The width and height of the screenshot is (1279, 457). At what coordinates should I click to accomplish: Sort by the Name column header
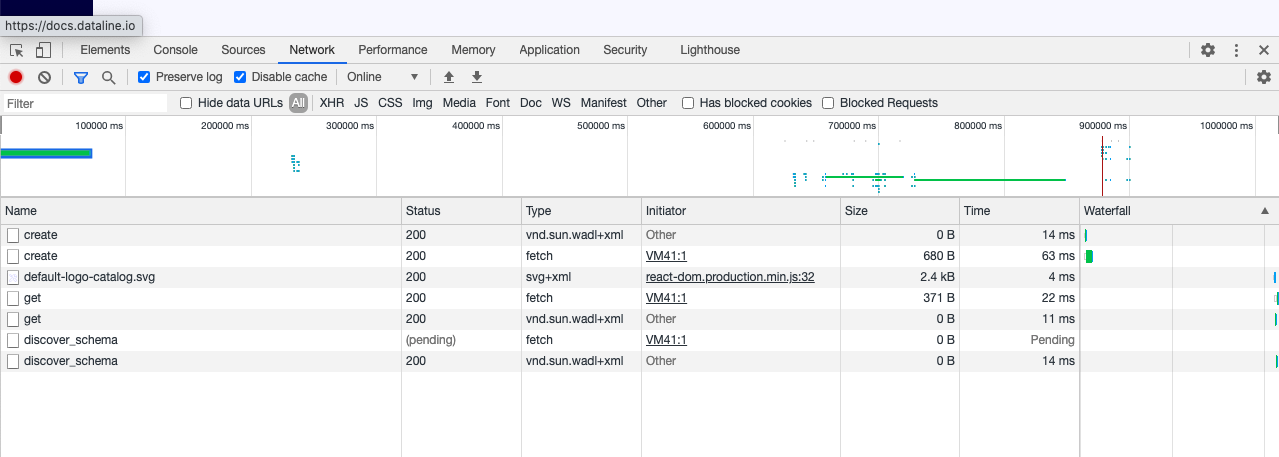pyautogui.click(x=200, y=211)
